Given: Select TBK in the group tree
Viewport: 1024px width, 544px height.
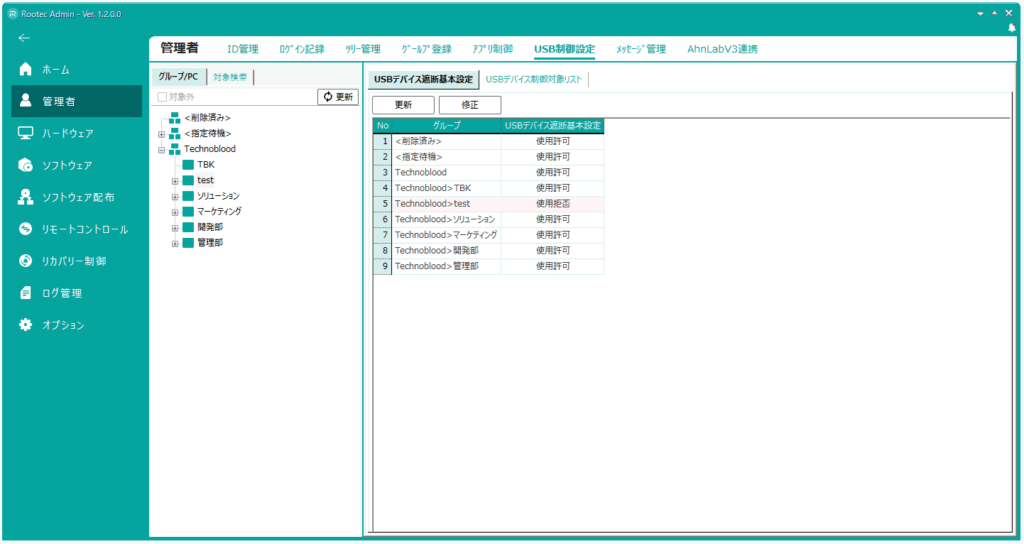Looking at the screenshot, I should tap(205, 165).
